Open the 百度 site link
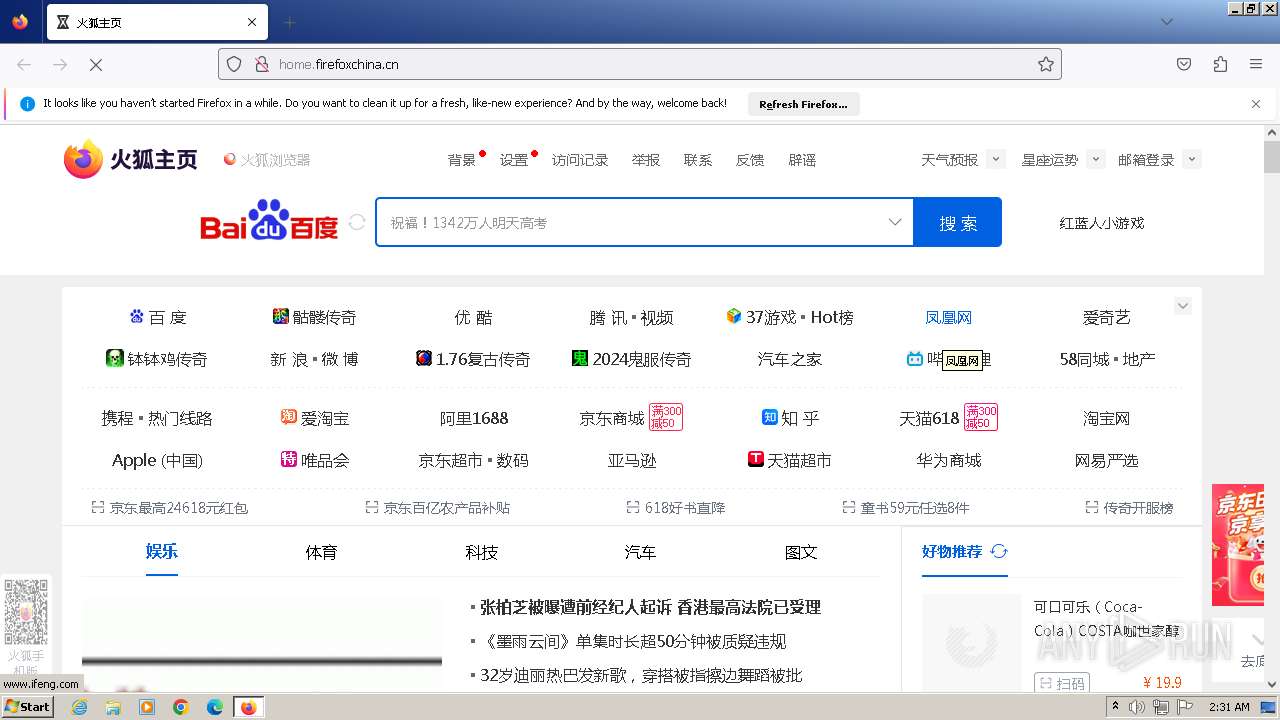 [158, 317]
